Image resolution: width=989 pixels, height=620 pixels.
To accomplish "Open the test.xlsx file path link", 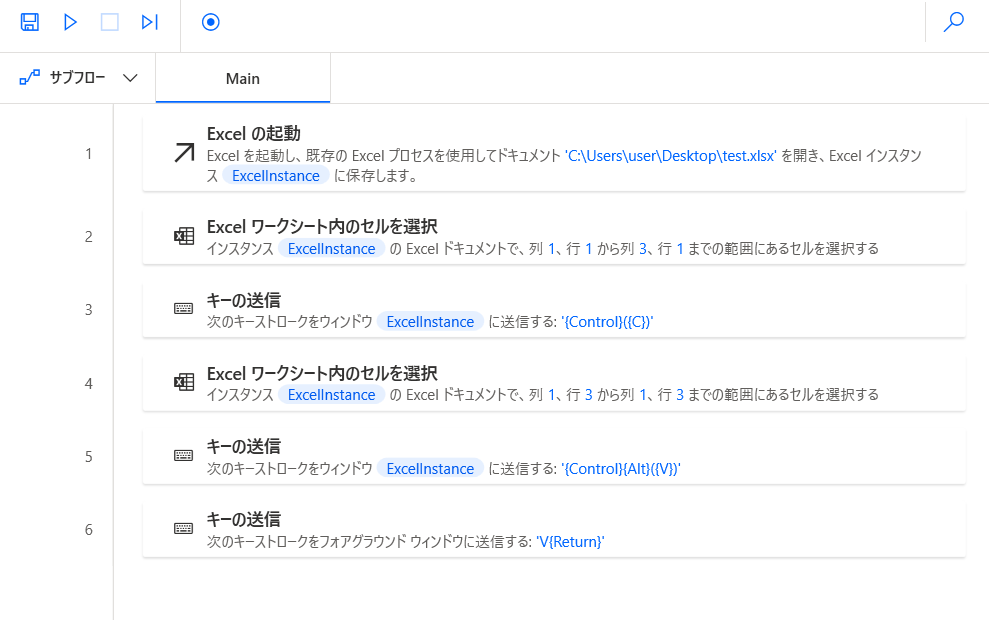I will (x=671, y=156).
